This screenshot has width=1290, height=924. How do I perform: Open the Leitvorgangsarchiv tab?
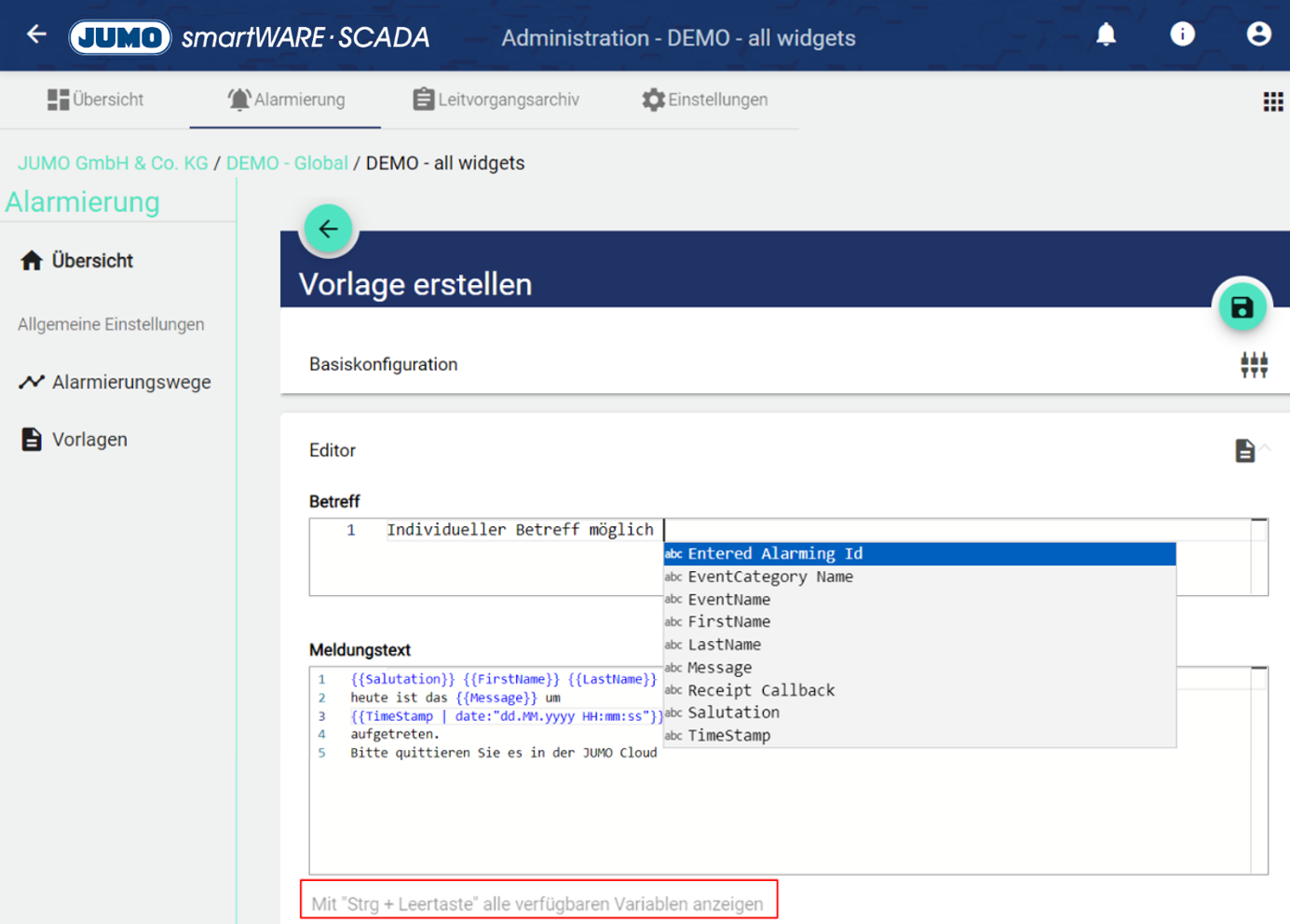pyautogui.click(x=496, y=100)
